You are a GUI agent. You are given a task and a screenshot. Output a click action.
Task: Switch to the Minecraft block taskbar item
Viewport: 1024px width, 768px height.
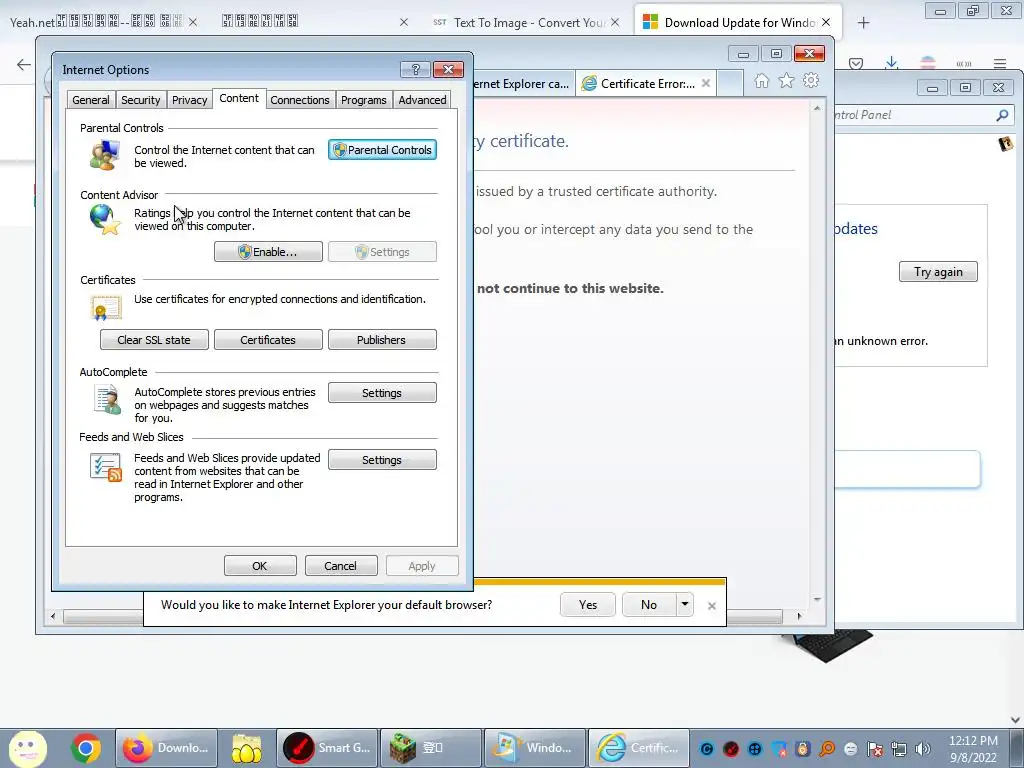point(431,748)
